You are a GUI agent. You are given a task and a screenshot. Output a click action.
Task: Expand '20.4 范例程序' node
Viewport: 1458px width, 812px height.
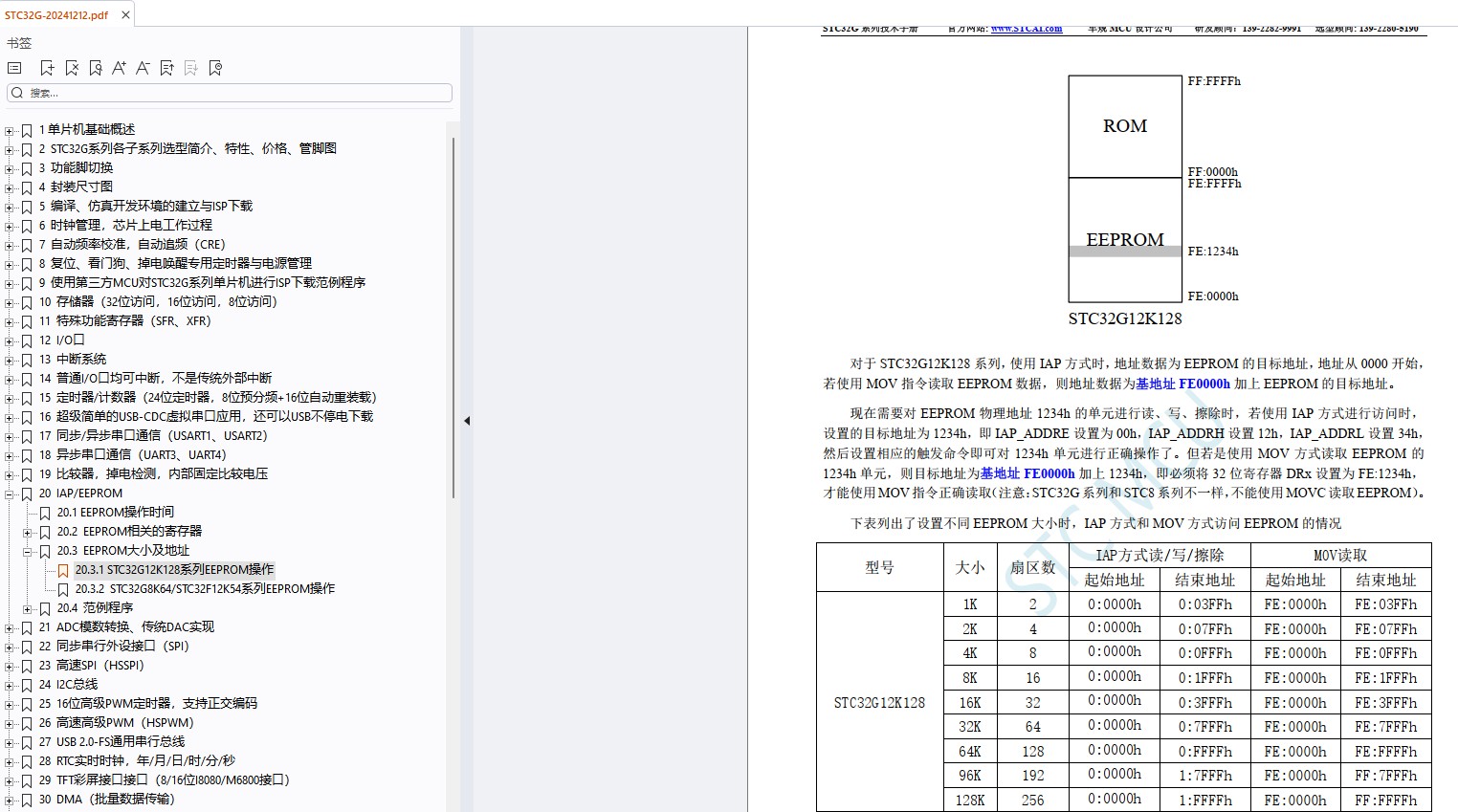[28, 608]
